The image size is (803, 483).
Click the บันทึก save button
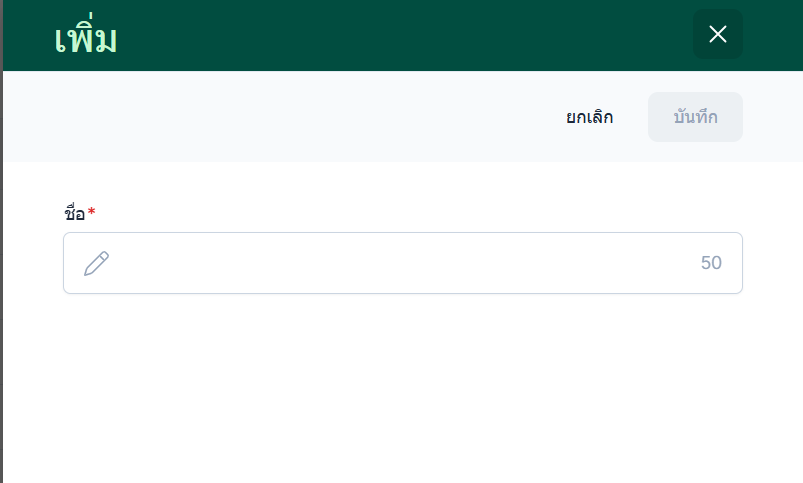click(x=695, y=117)
